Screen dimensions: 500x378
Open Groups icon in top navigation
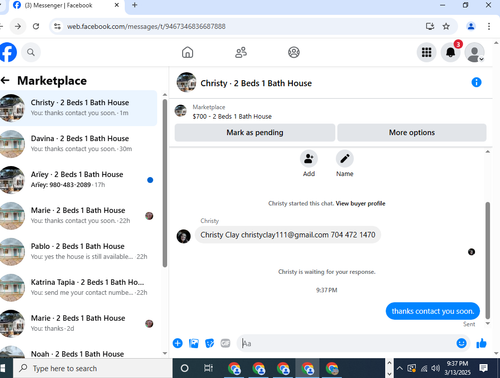click(x=294, y=52)
